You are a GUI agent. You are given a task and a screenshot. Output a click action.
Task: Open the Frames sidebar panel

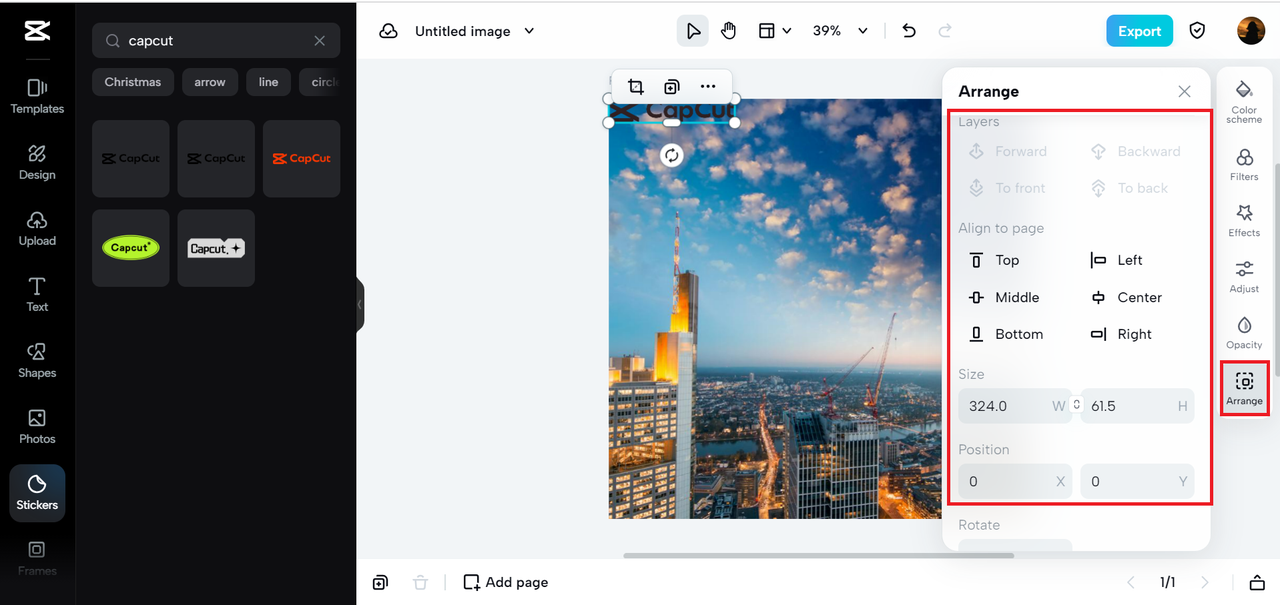[x=37, y=558]
